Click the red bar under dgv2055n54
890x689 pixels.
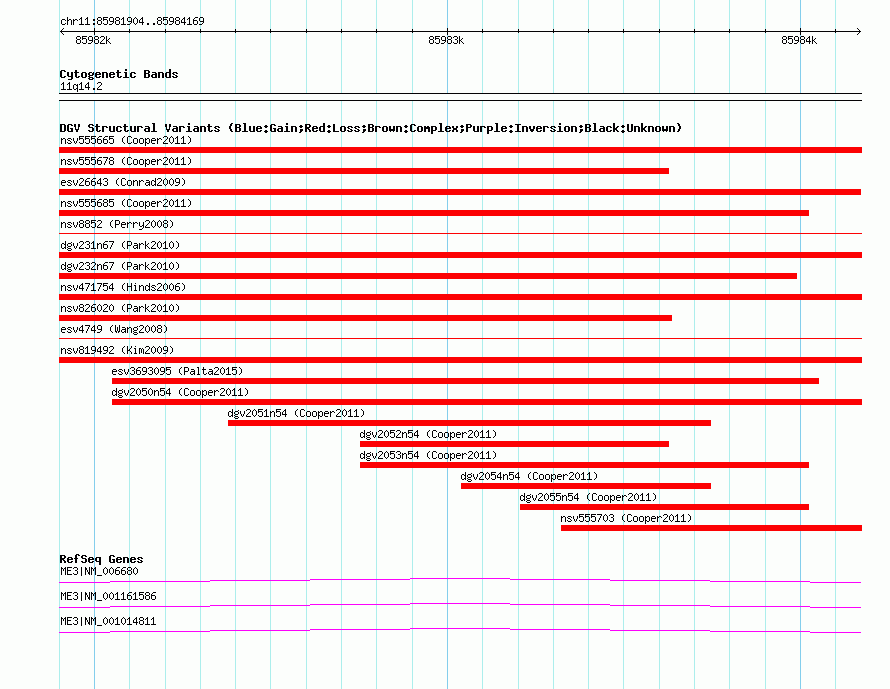pyautogui.click(x=664, y=507)
